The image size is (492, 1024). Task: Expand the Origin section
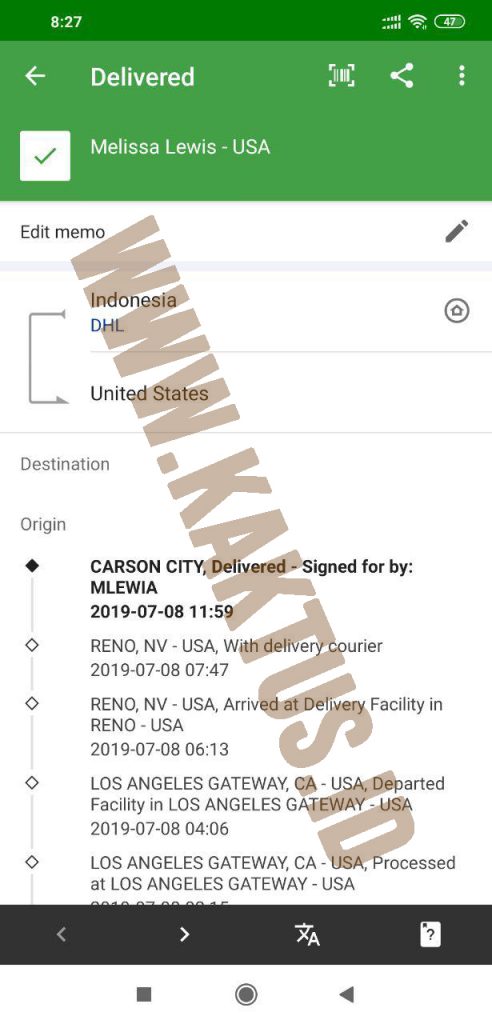[x=43, y=524]
